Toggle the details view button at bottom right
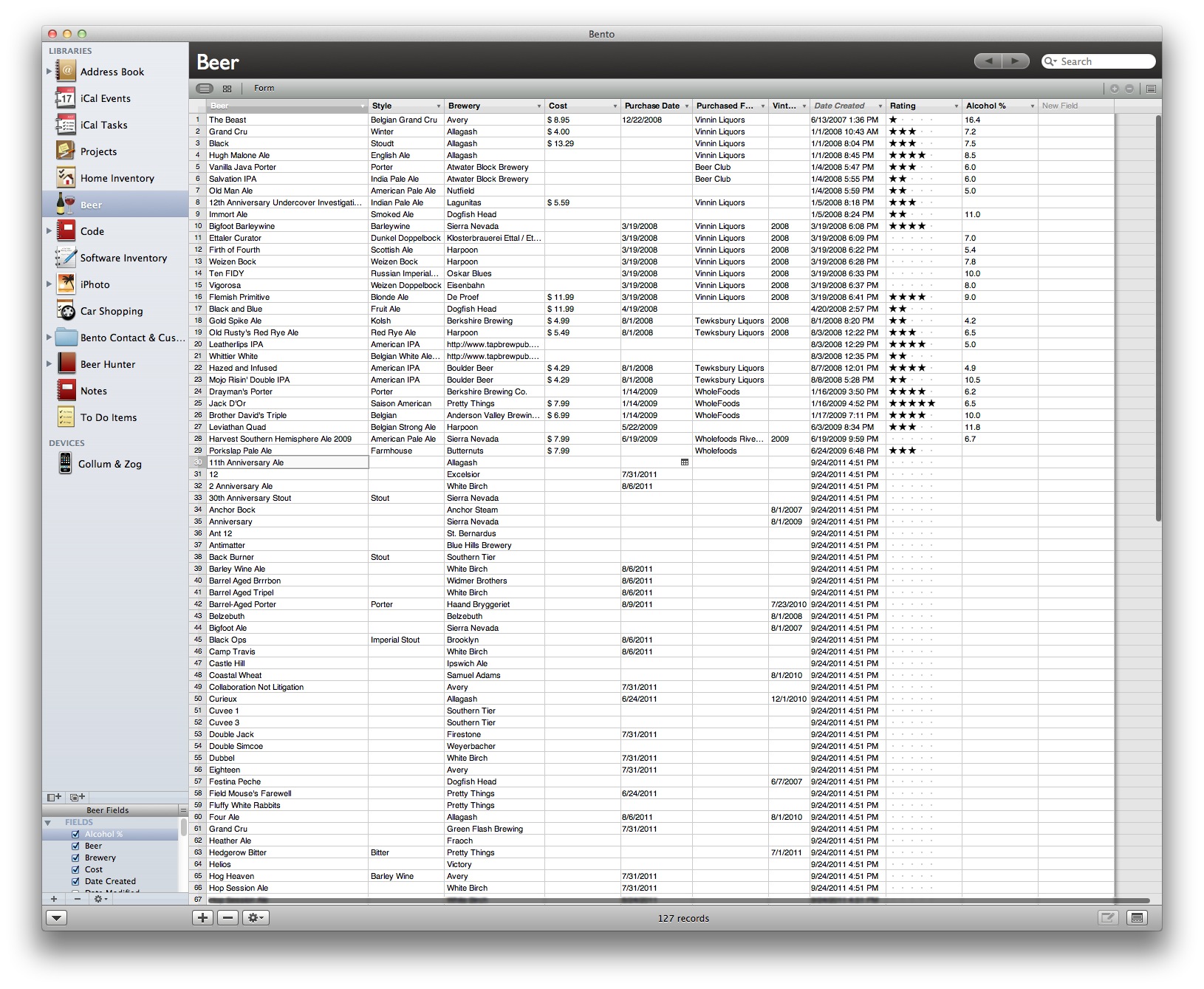The height and width of the screenshot is (989, 1204). point(1138,917)
